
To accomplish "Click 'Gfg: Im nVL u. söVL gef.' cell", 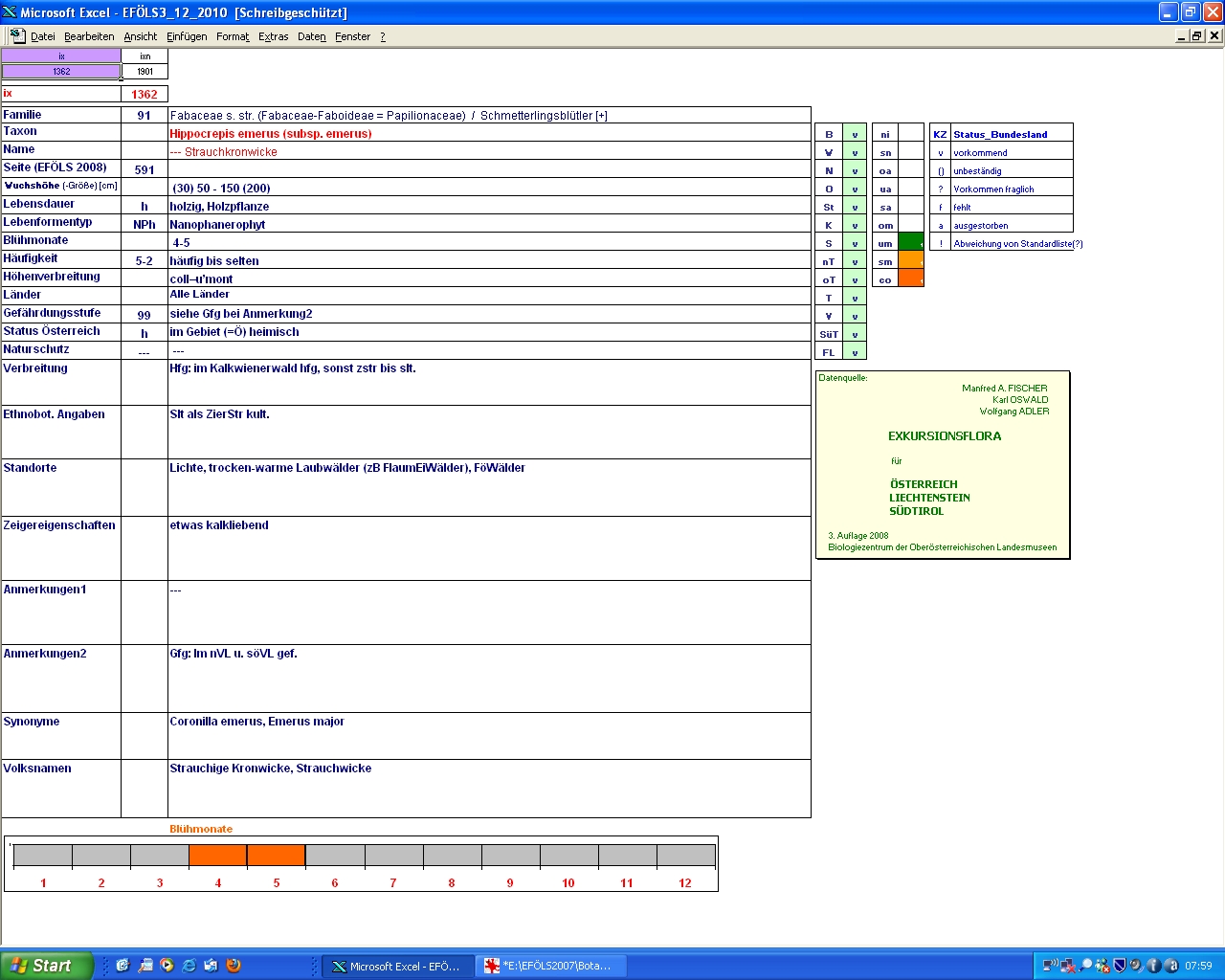I will pos(489,679).
